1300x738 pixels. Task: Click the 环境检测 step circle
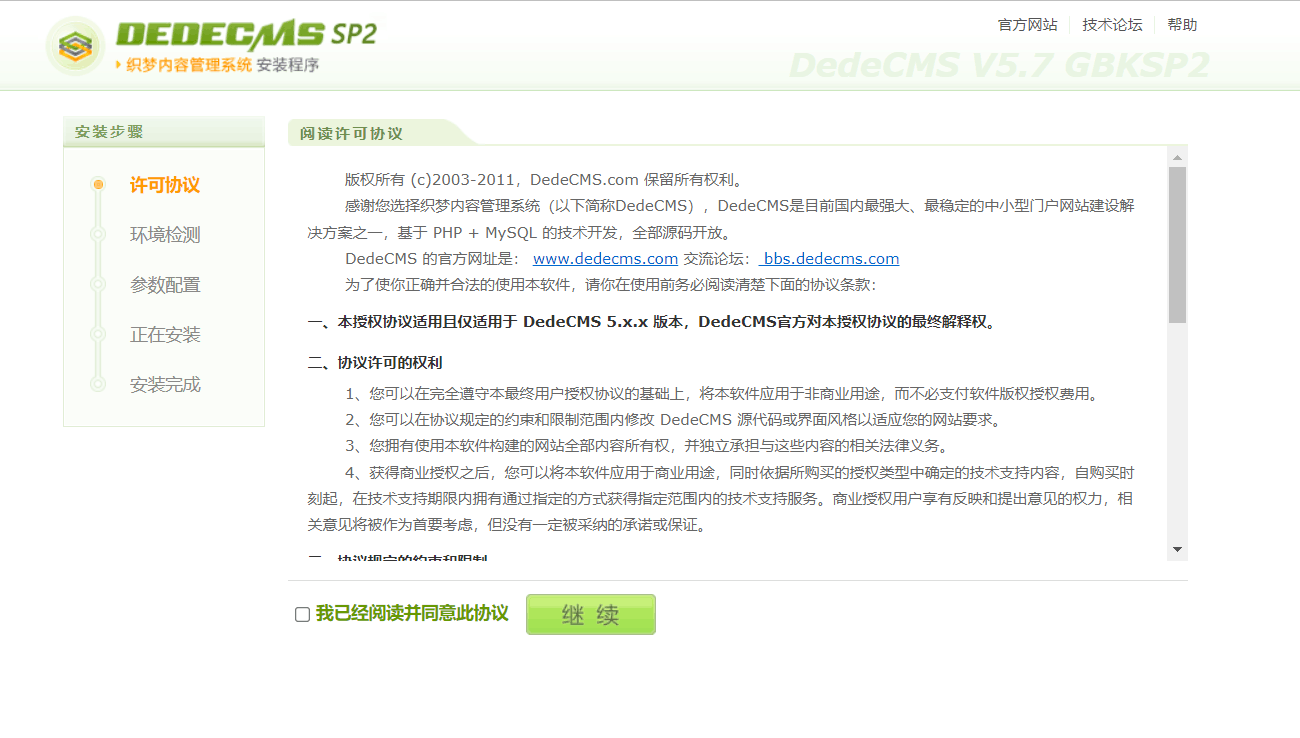pos(97,235)
